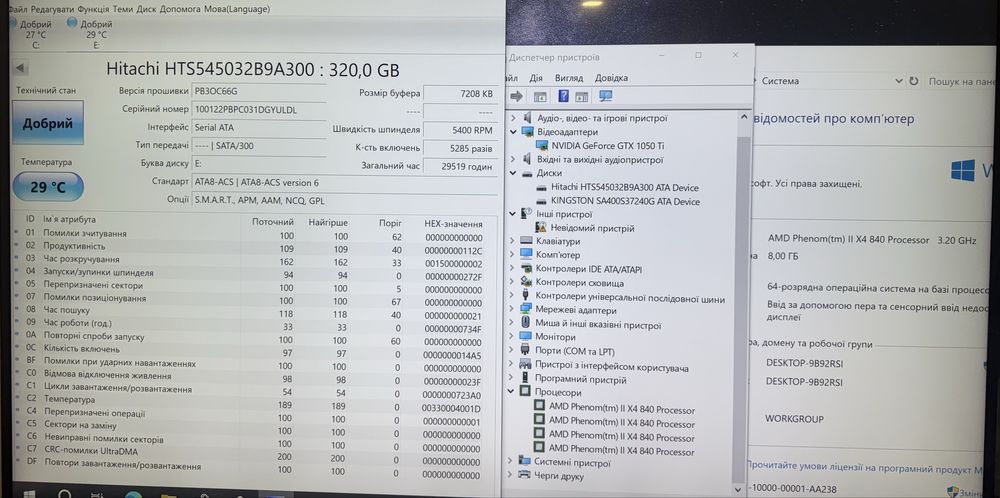Expand the Системні пристрої category
This screenshot has width=1000, height=498.
(510, 460)
